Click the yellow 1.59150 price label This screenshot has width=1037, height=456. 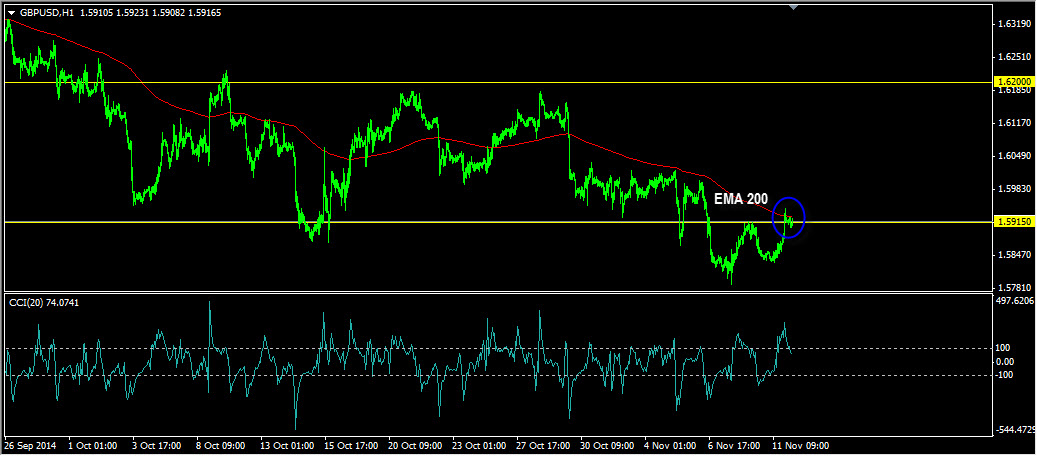[1013, 222]
